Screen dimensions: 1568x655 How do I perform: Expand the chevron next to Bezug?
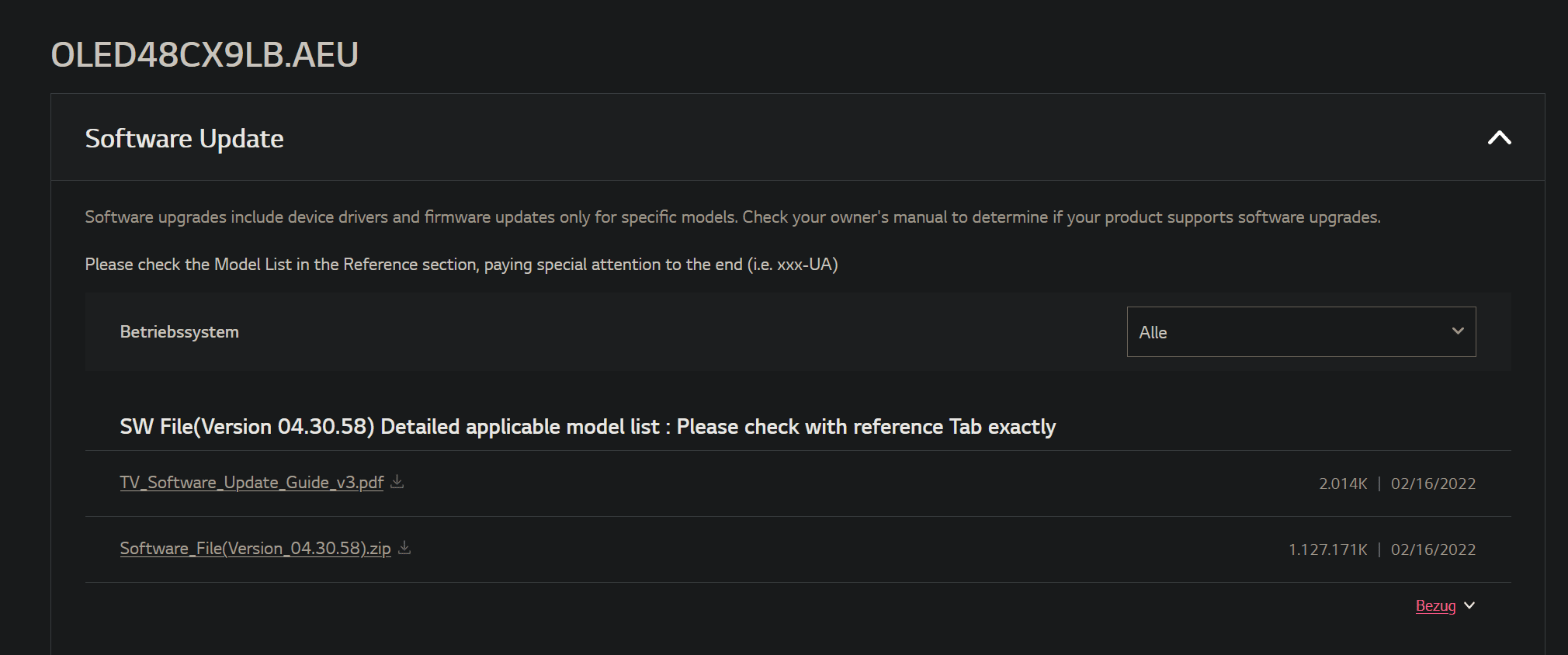tap(1469, 605)
